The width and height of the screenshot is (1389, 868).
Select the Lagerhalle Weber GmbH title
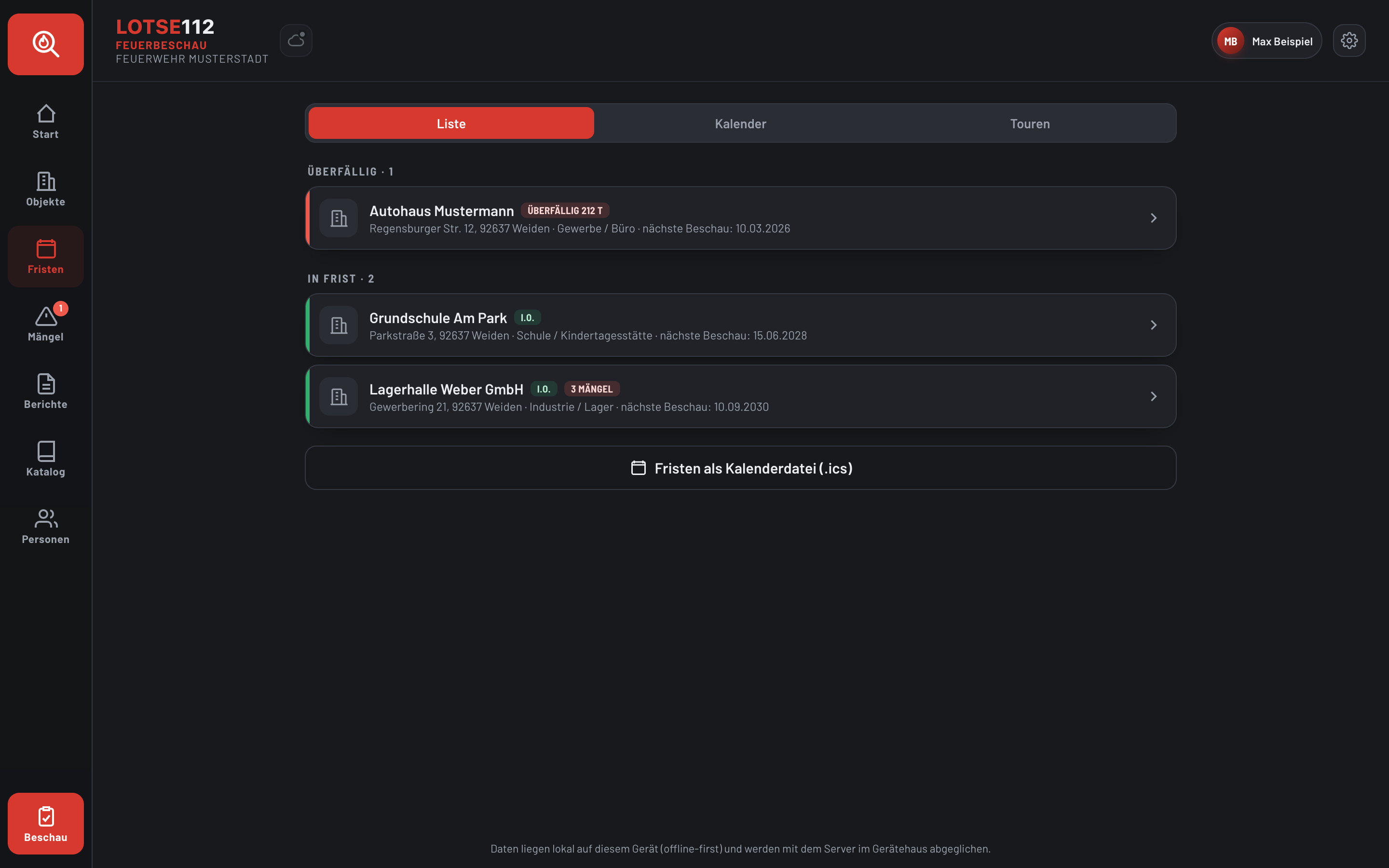click(446, 390)
